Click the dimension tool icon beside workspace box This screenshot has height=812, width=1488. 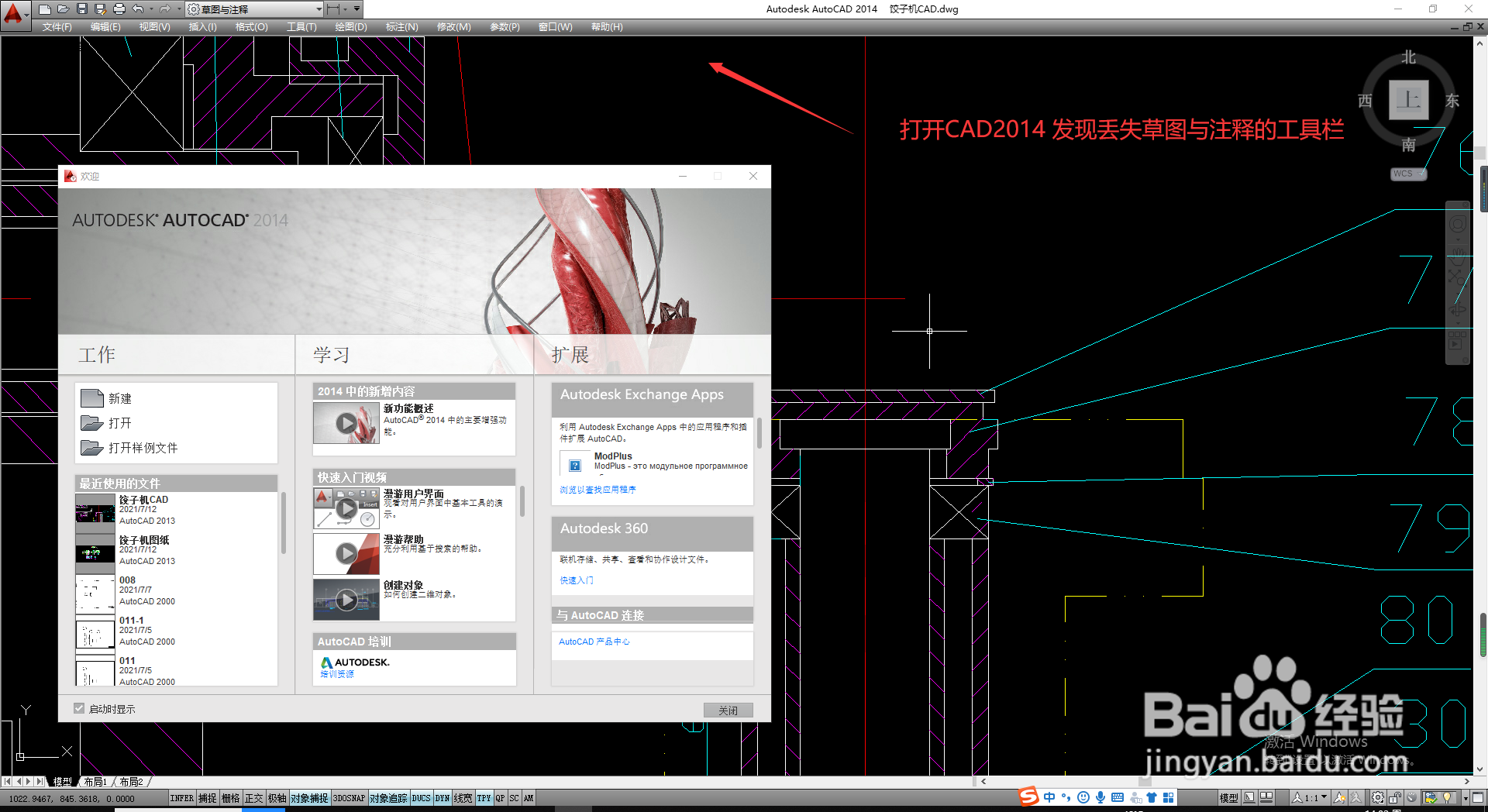334,9
